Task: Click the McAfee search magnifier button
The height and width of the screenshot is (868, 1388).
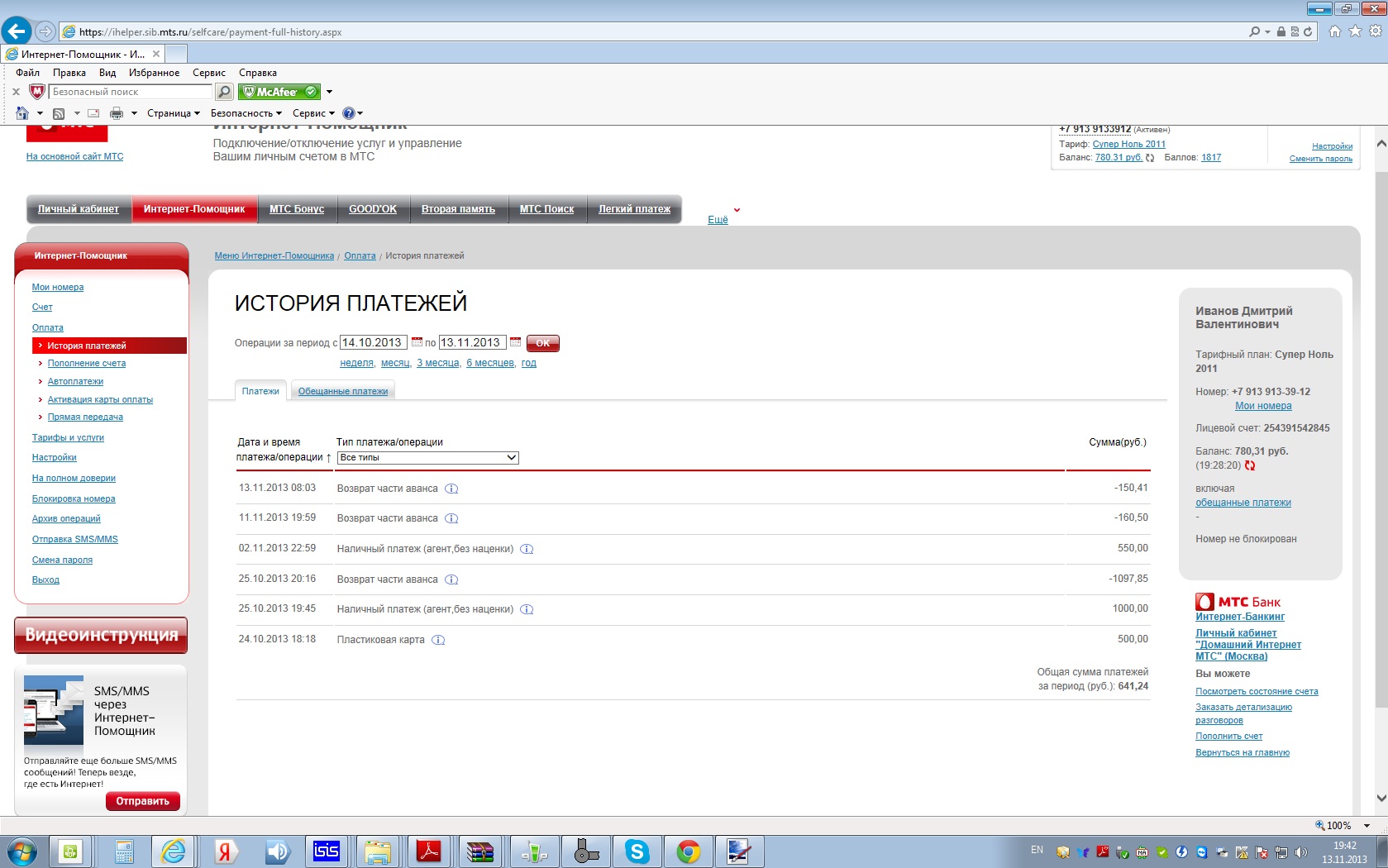Action: 224,92
